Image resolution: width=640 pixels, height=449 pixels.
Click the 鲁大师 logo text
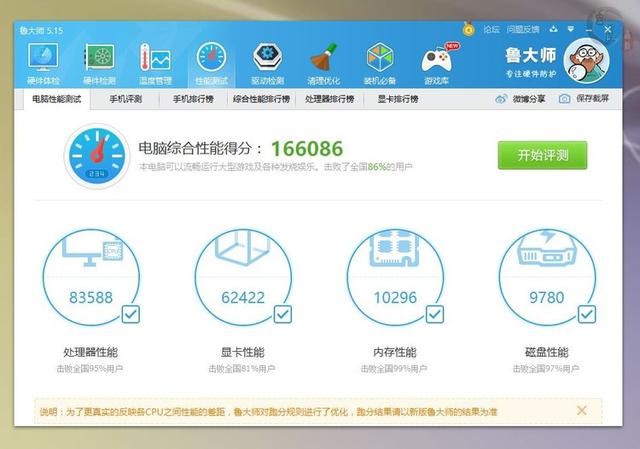pyautogui.click(x=531, y=55)
